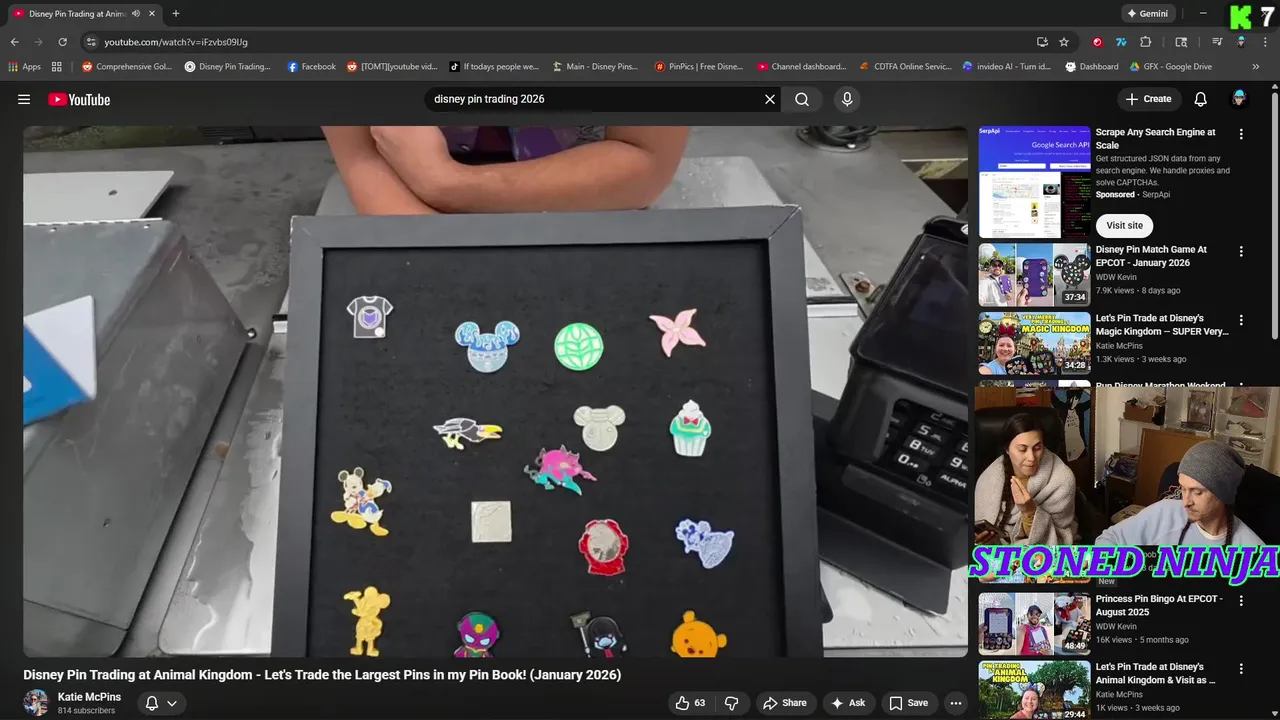This screenshot has width=1280, height=720.
Task: Open a new browser tab
Action: pyautogui.click(x=176, y=14)
